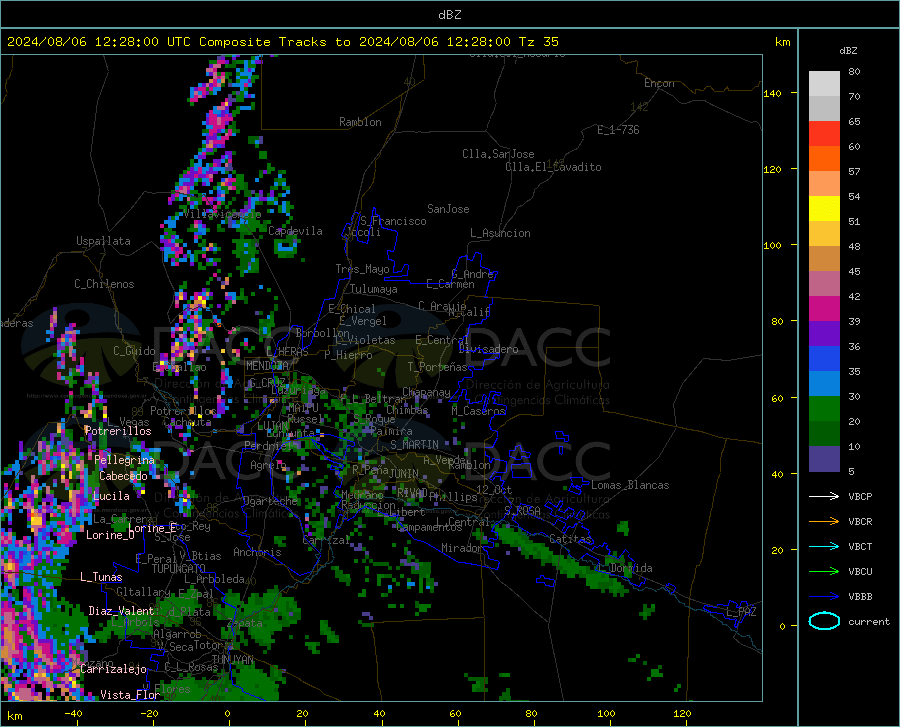900x727 pixels.
Task: Click the '0' km mark on vertical axis
Action: click(x=782, y=626)
